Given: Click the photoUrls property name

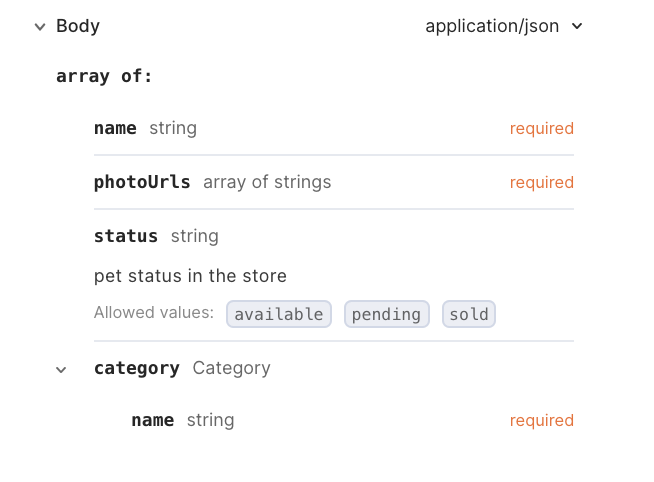Looking at the screenshot, I should point(142,182).
